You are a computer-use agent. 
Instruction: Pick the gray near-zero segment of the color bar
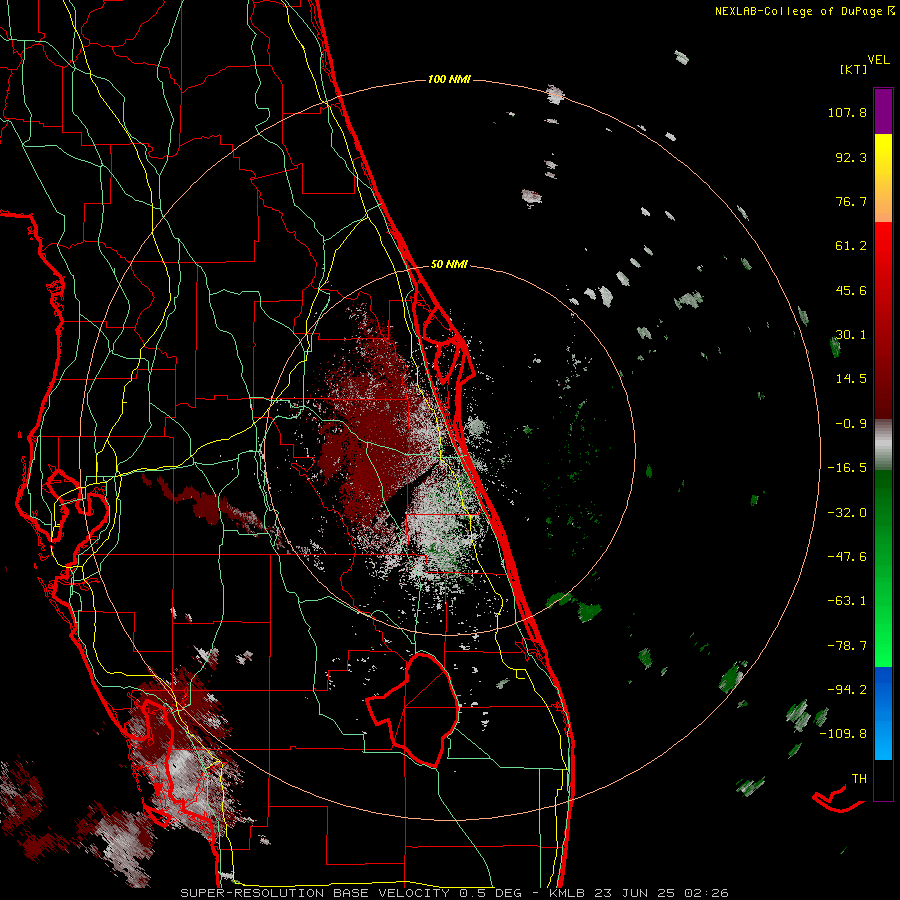pyautogui.click(x=883, y=445)
